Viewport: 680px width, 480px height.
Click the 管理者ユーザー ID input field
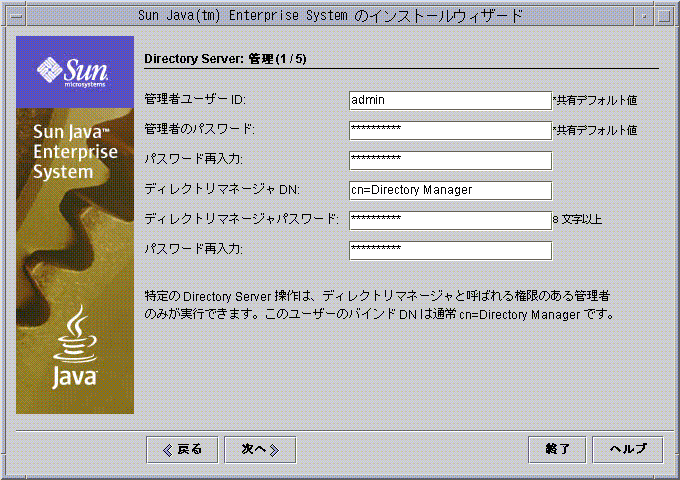click(450, 101)
